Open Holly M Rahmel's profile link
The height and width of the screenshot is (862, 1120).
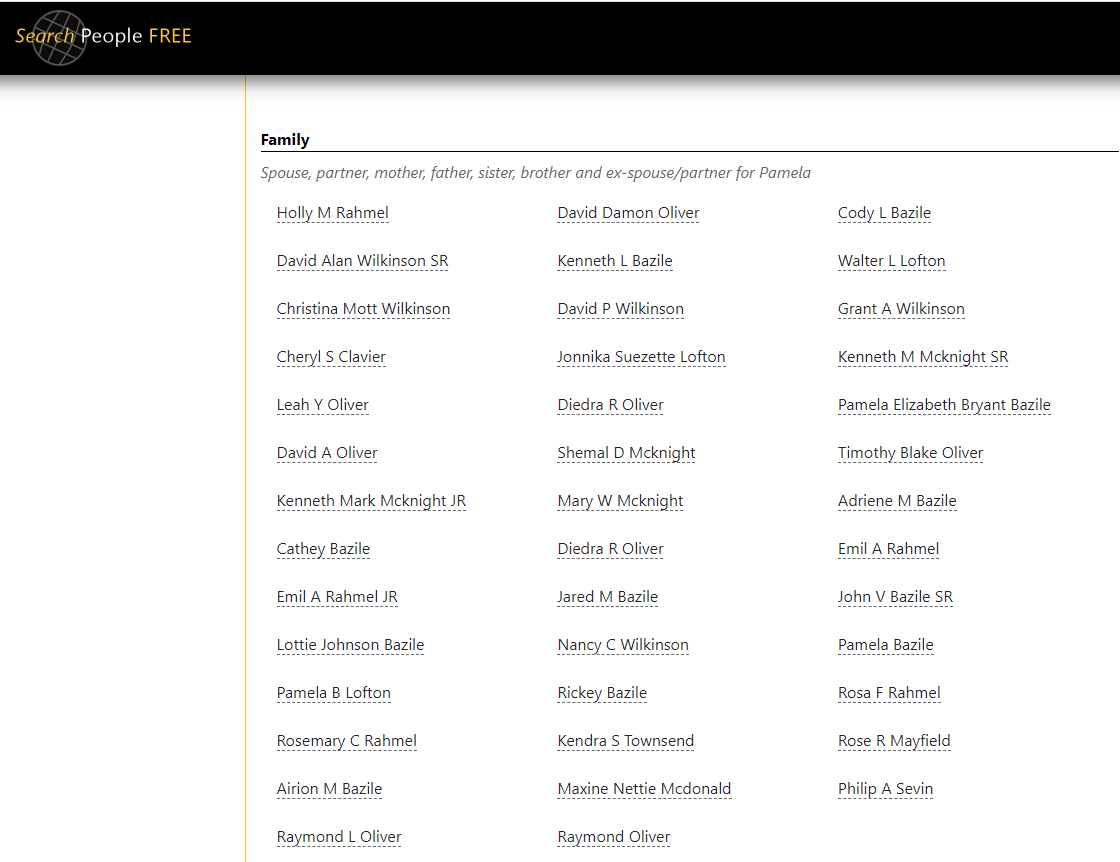tap(332, 213)
